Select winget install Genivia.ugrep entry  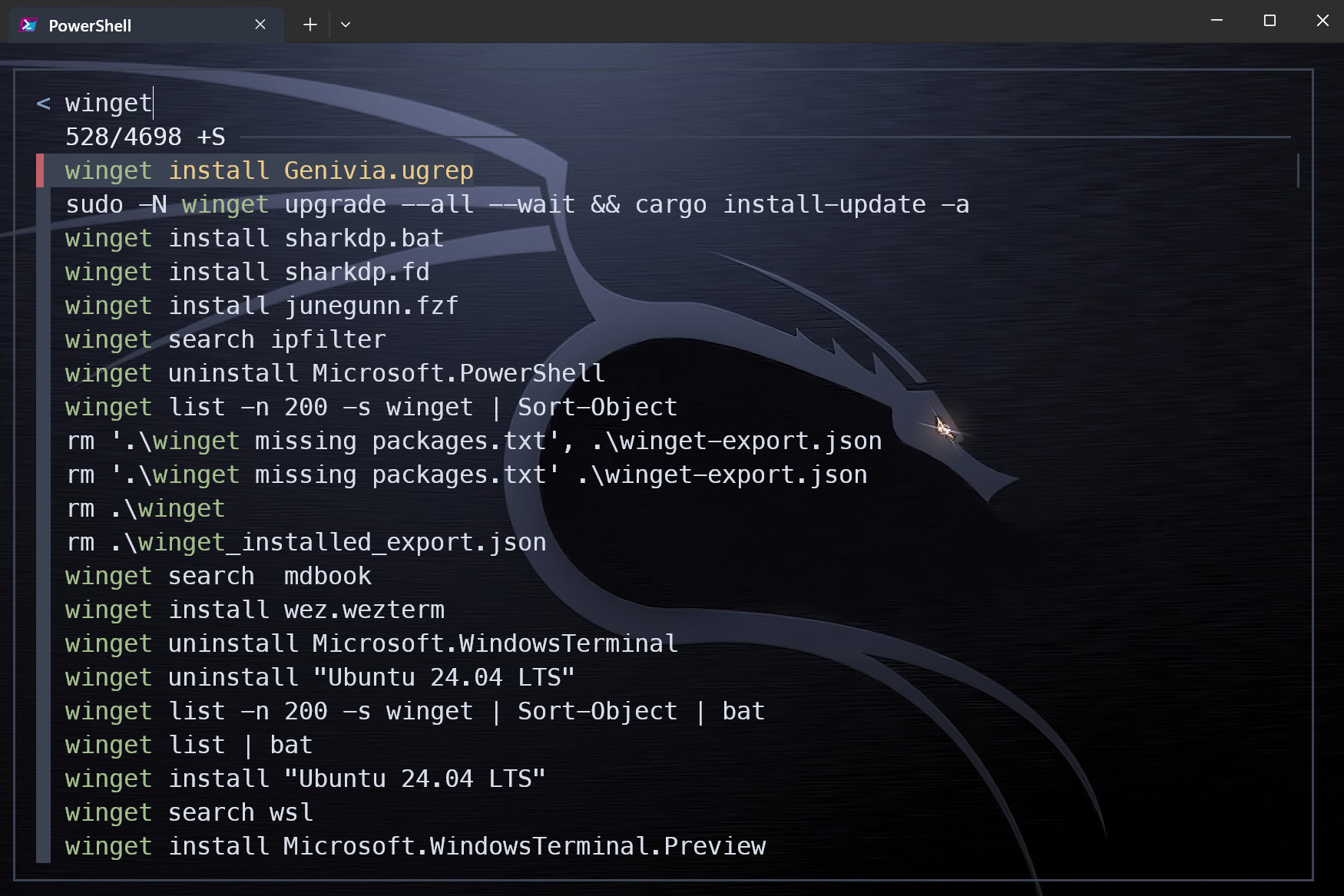[x=270, y=170]
